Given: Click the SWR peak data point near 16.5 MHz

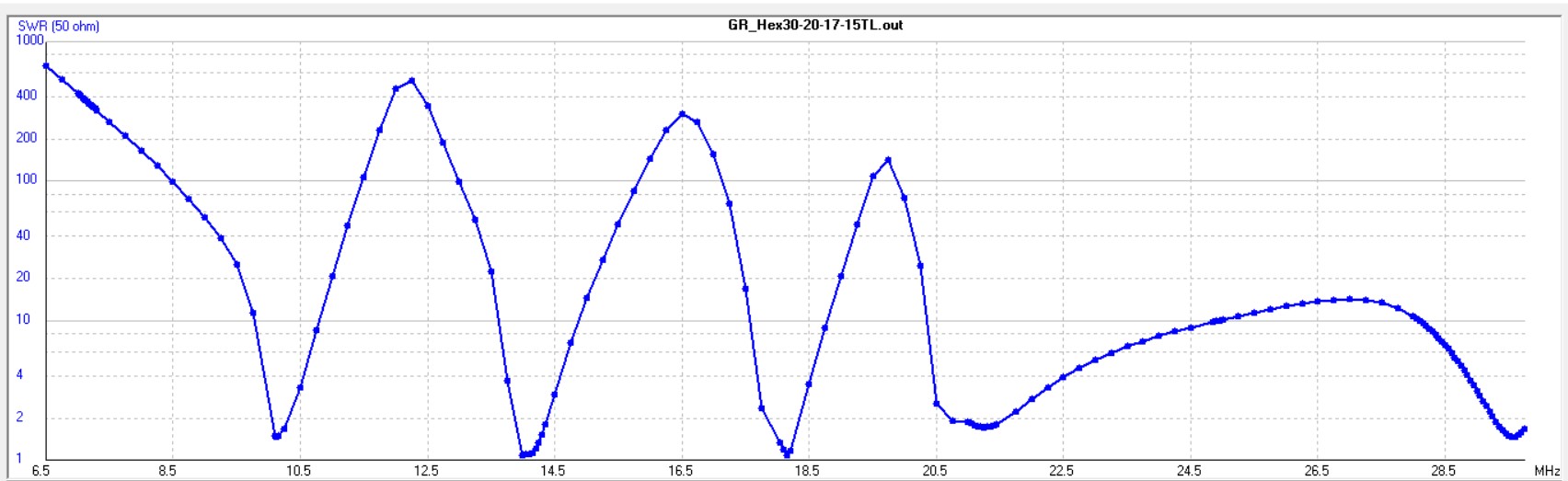Looking at the screenshot, I should (x=682, y=114).
